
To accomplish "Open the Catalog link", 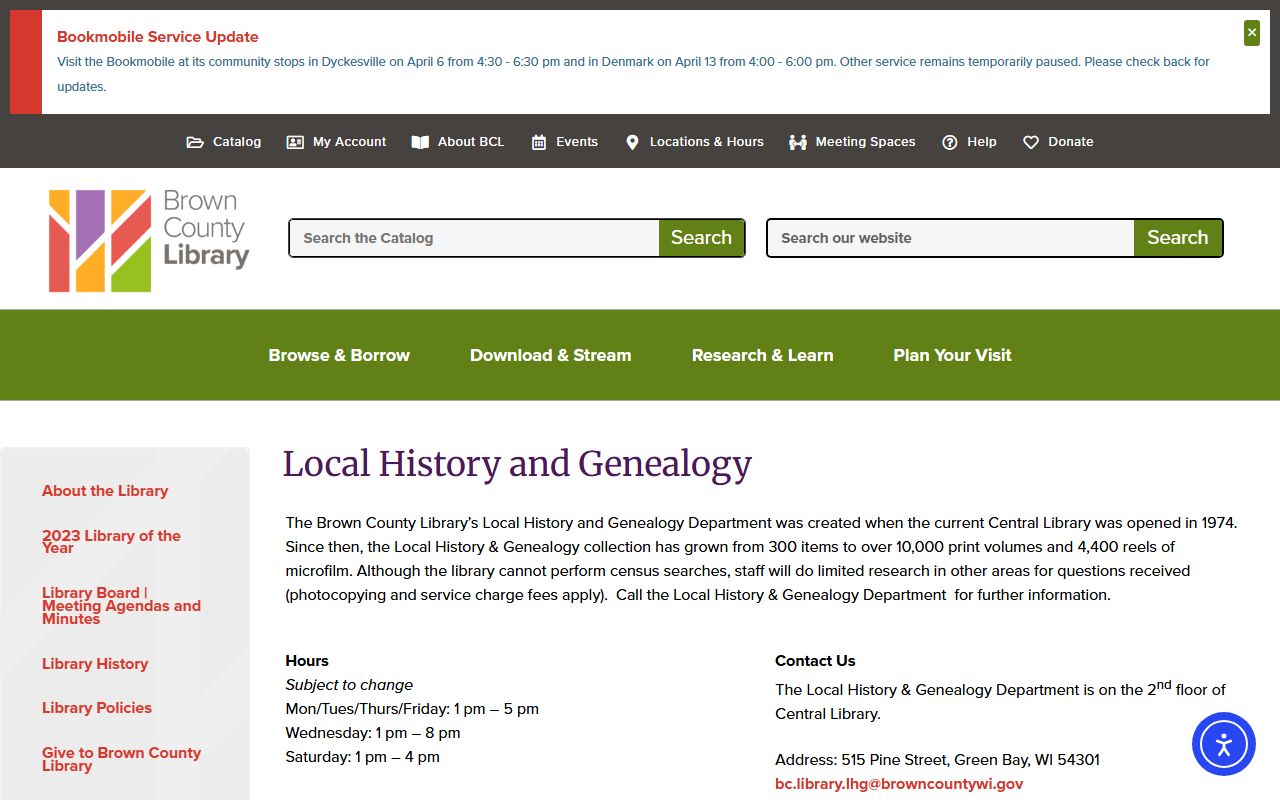I will point(237,142).
